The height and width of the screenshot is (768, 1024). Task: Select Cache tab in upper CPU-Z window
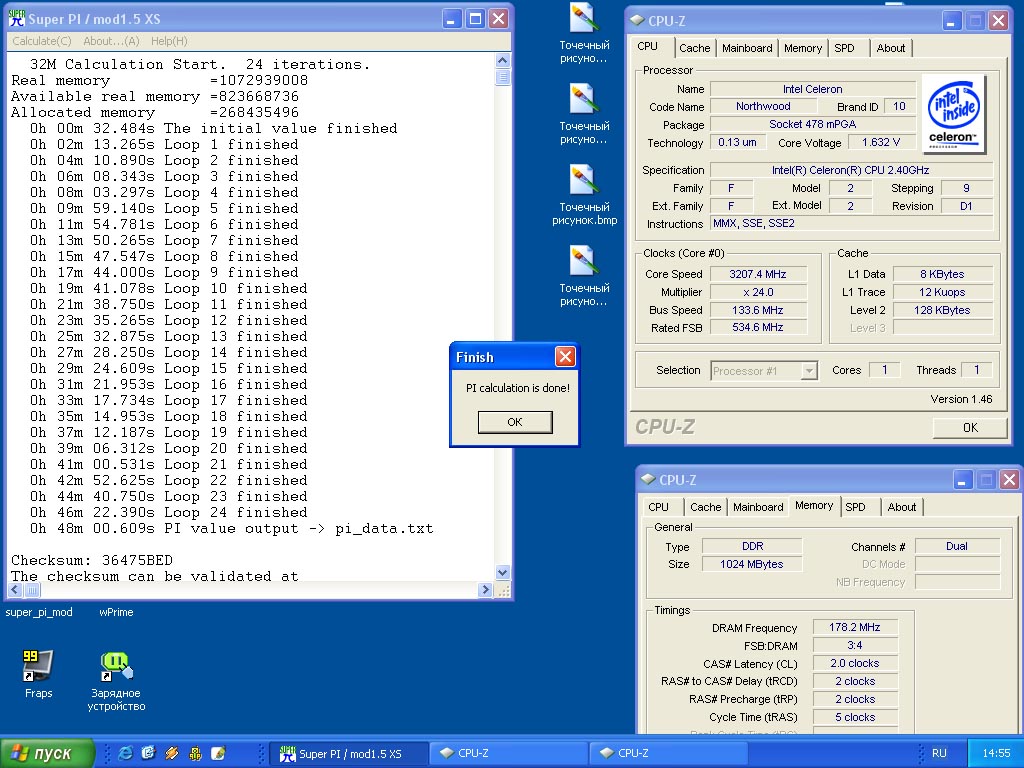click(x=694, y=48)
